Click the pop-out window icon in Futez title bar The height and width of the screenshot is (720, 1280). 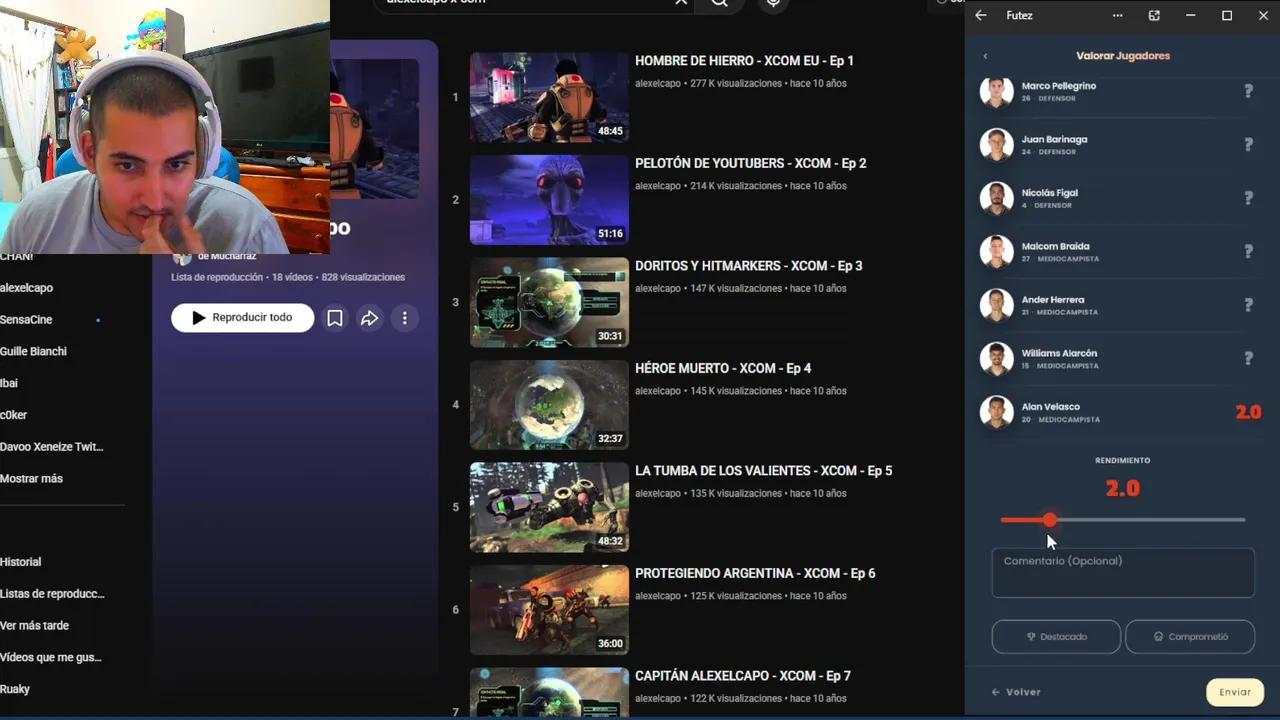(x=1154, y=16)
